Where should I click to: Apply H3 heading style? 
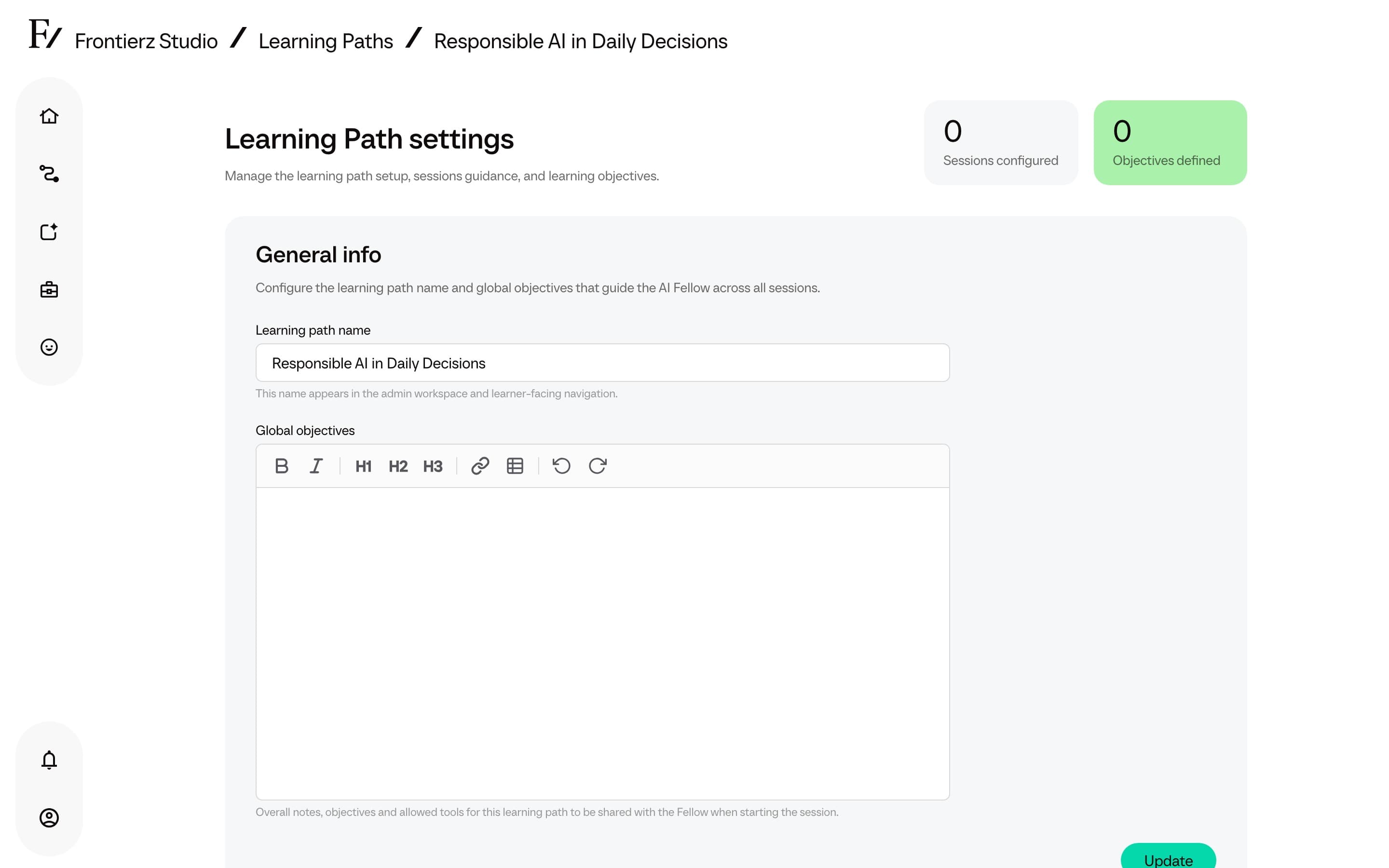pos(433,465)
